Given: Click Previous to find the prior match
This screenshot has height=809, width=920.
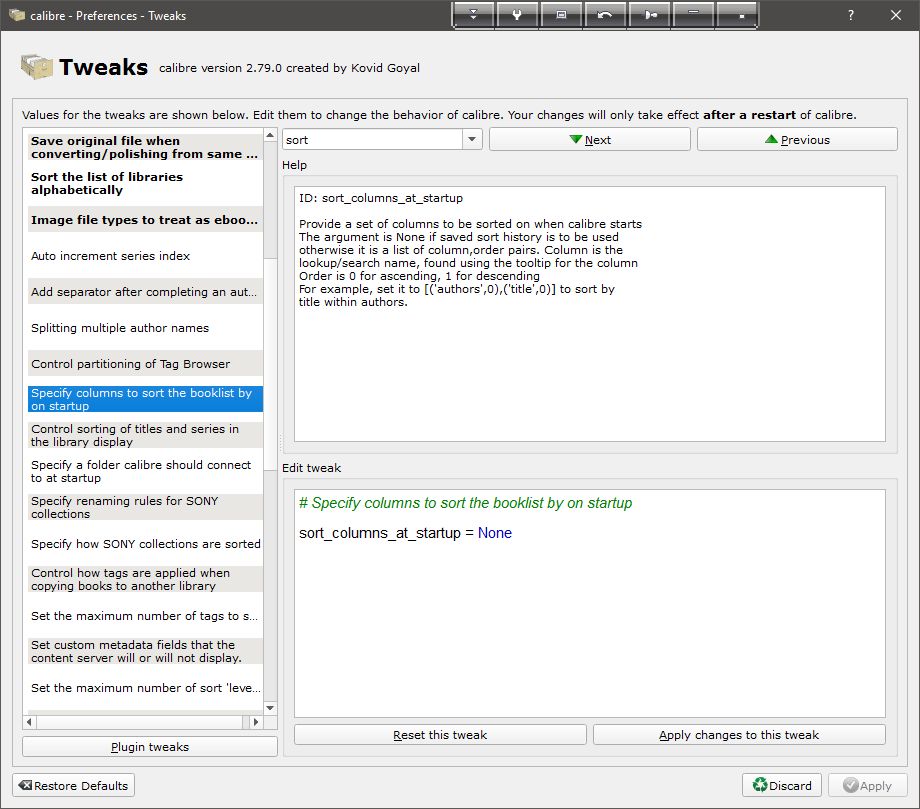Looking at the screenshot, I should [x=797, y=140].
